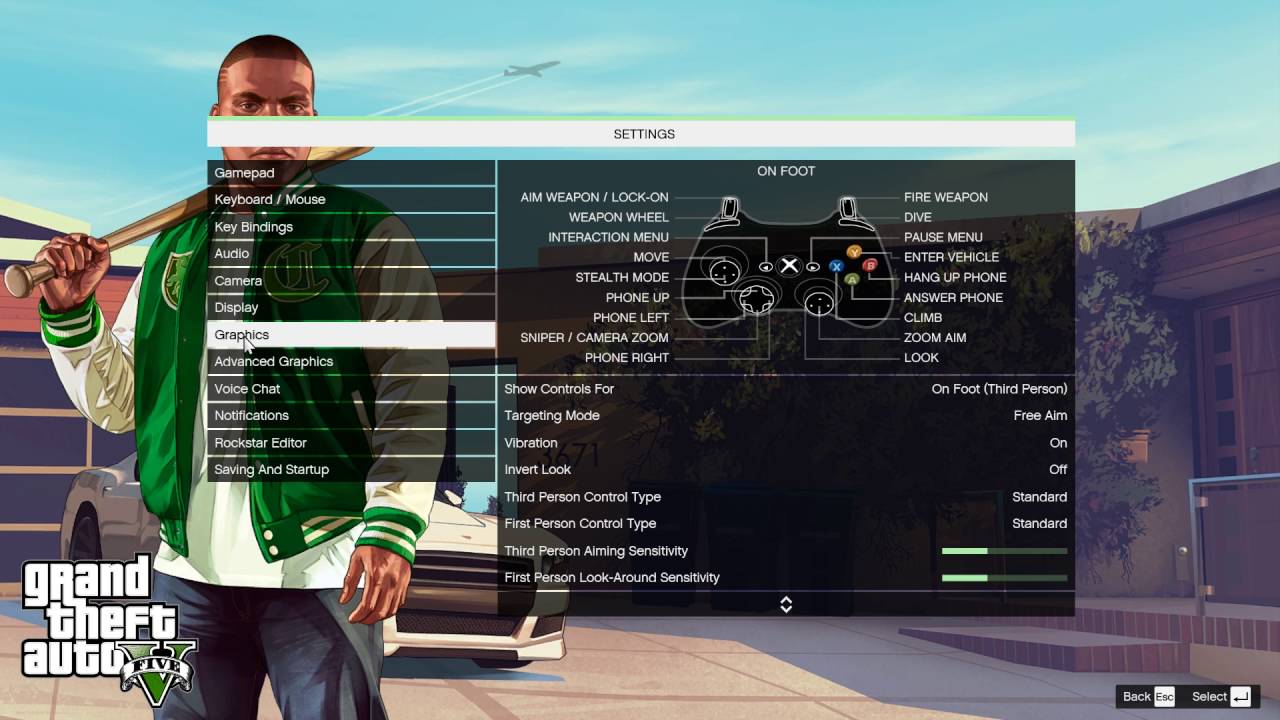Screen dimensions: 1280x720
Task: Click the Back button
Action: (x=1137, y=697)
